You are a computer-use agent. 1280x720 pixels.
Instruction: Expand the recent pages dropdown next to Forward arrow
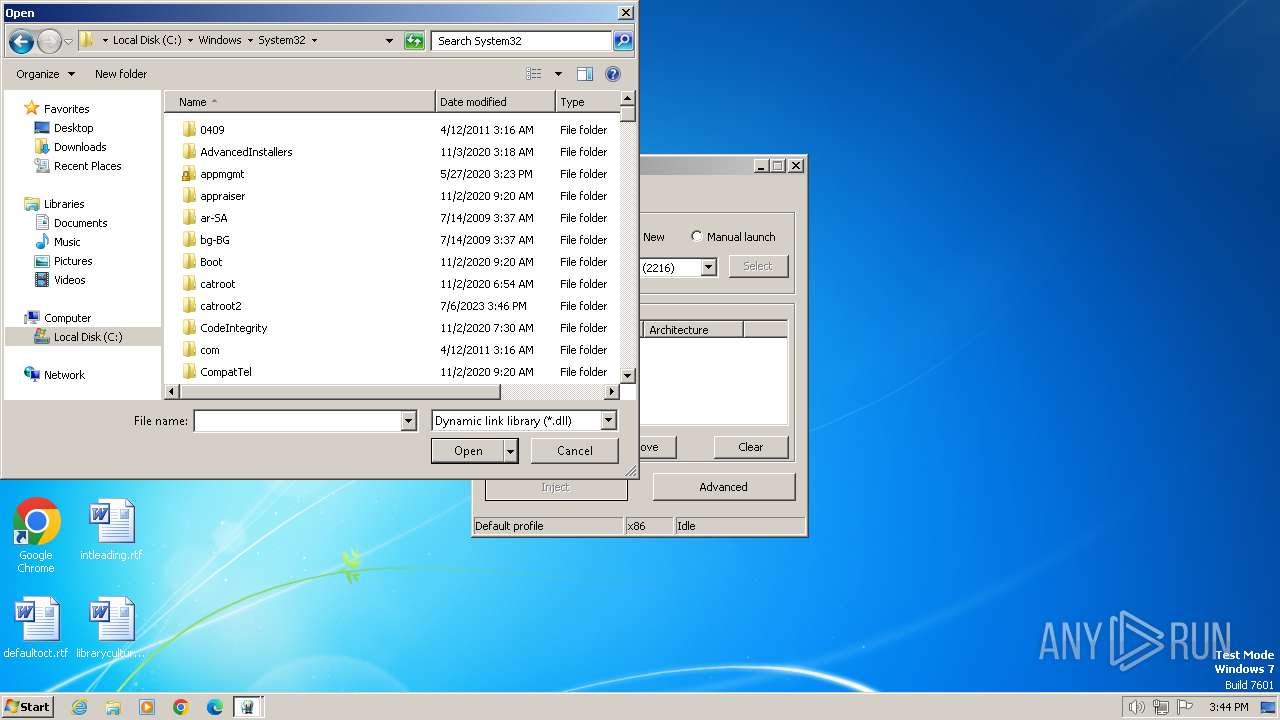click(68, 41)
